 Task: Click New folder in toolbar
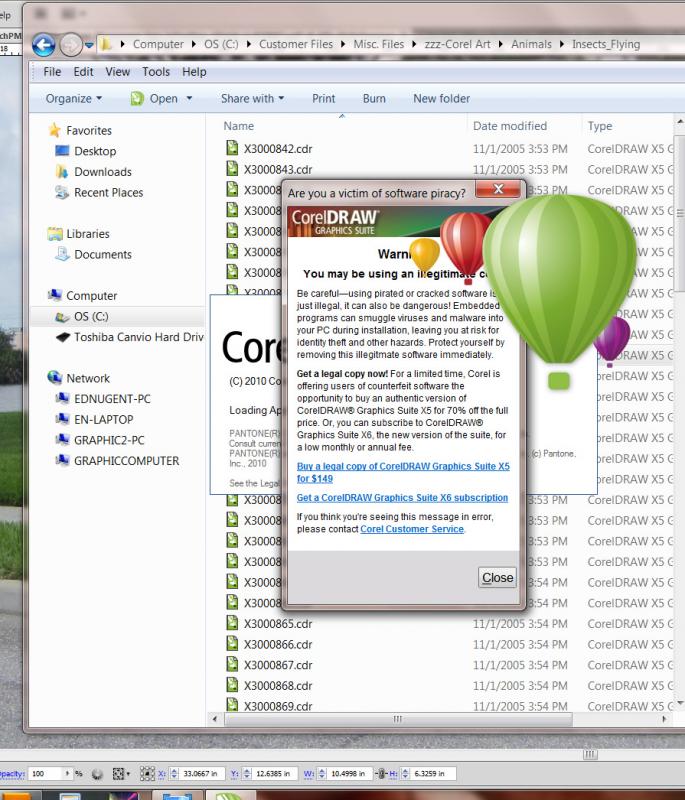coord(441,98)
